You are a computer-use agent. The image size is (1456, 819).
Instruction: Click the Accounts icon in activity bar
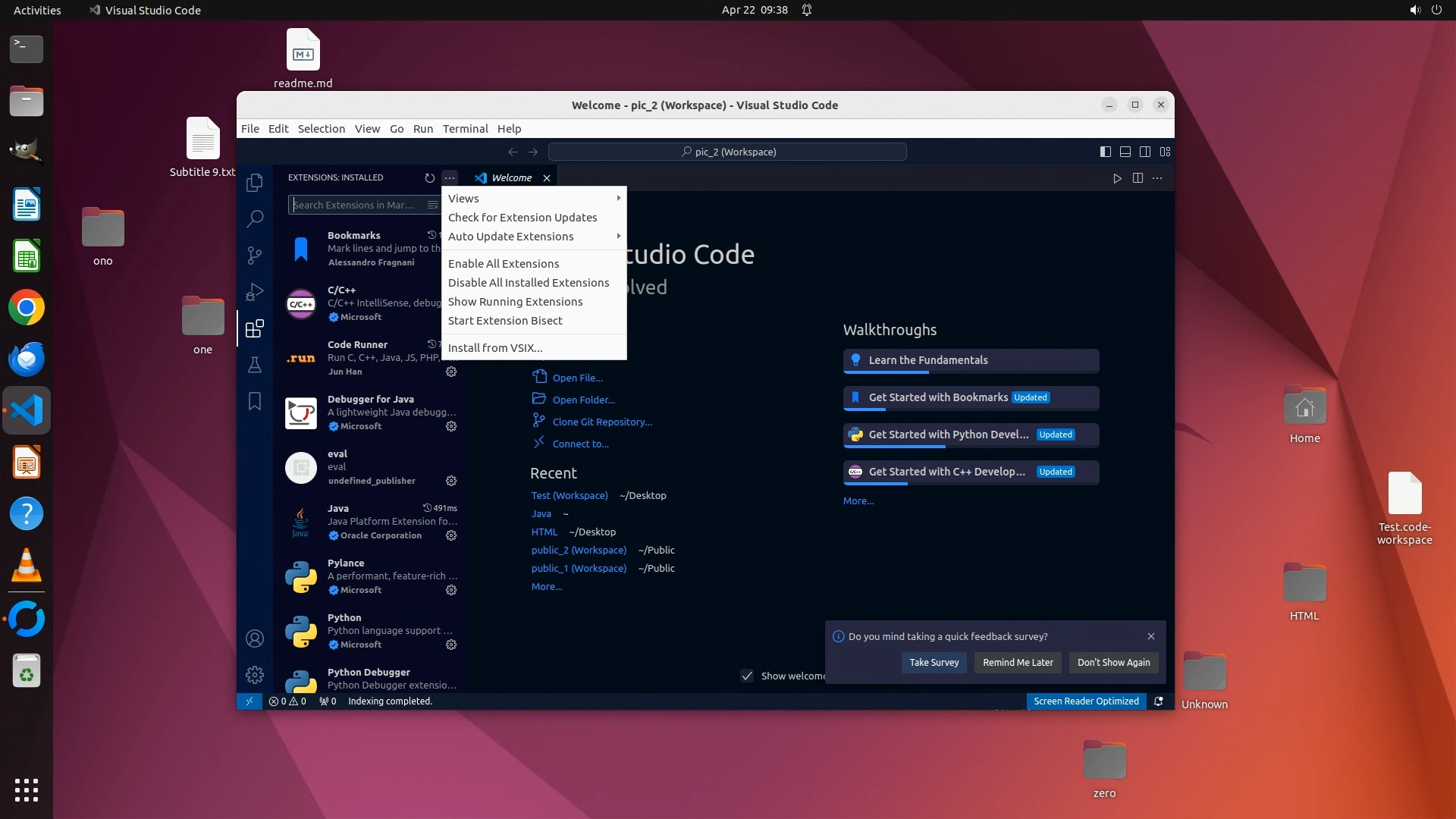pos(255,639)
